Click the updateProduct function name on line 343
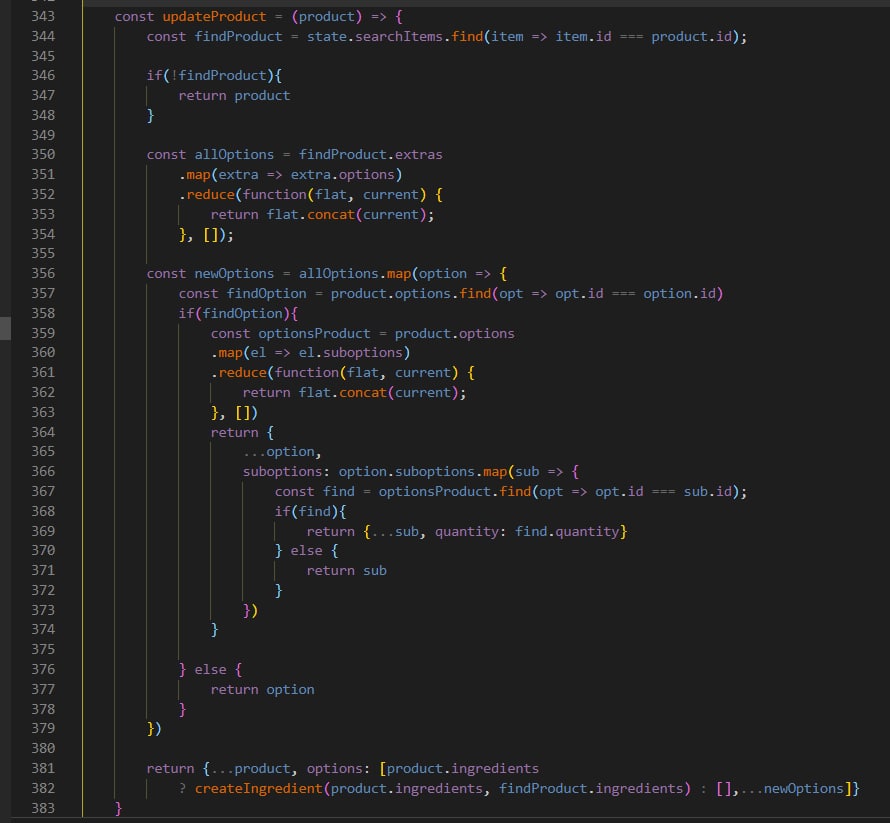 [214, 16]
